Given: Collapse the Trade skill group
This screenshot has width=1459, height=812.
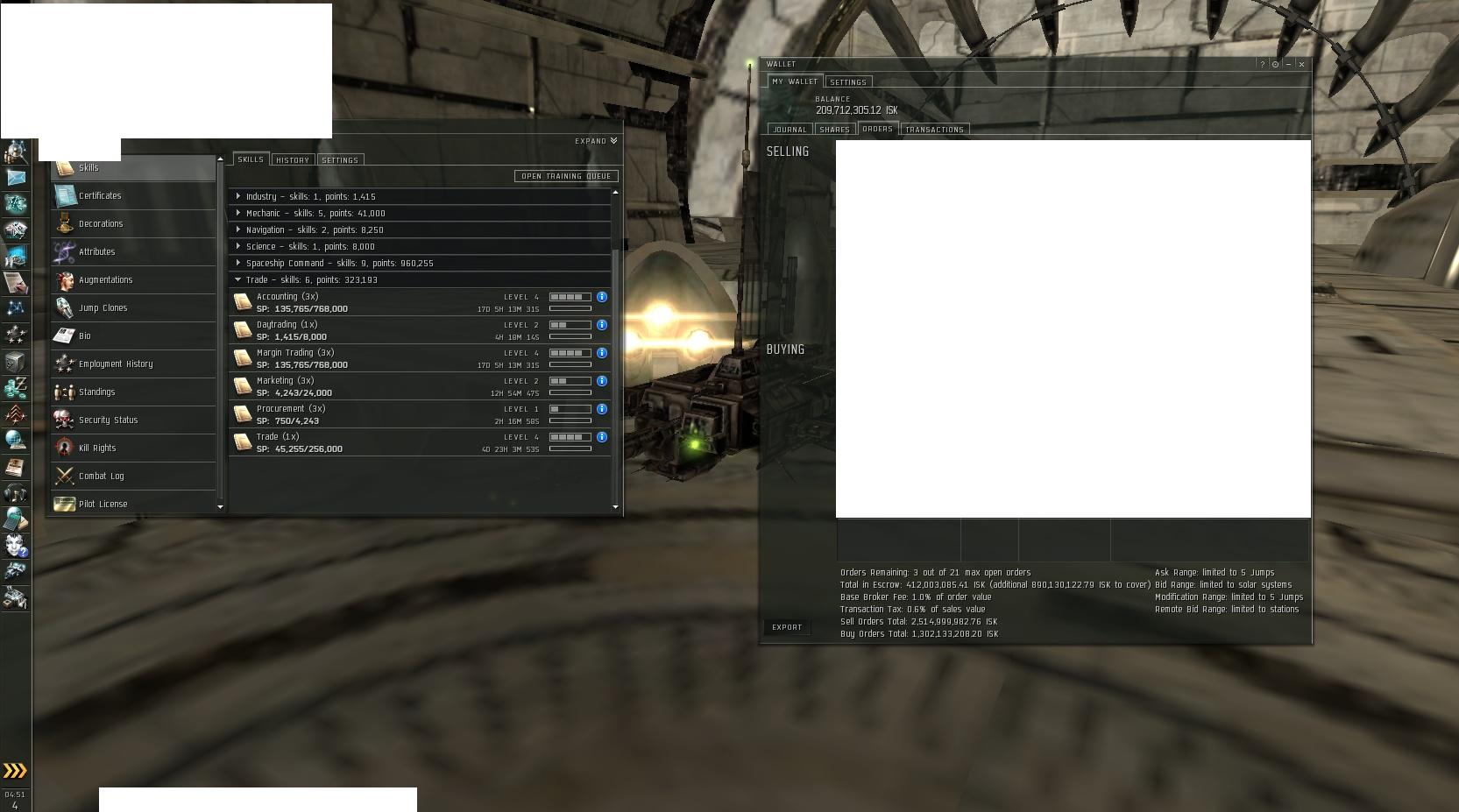Looking at the screenshot, I should pyautogui.click(x=238, y=279).
